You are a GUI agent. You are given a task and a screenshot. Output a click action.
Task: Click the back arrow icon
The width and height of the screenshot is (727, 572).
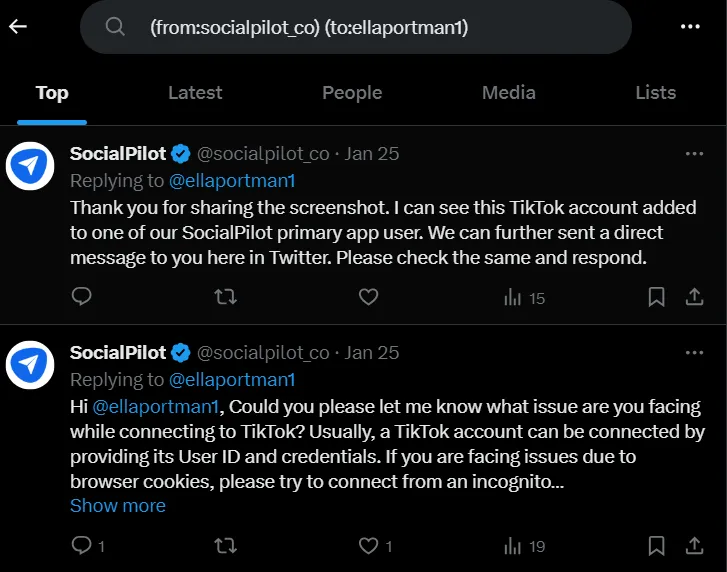pos(18,27)
